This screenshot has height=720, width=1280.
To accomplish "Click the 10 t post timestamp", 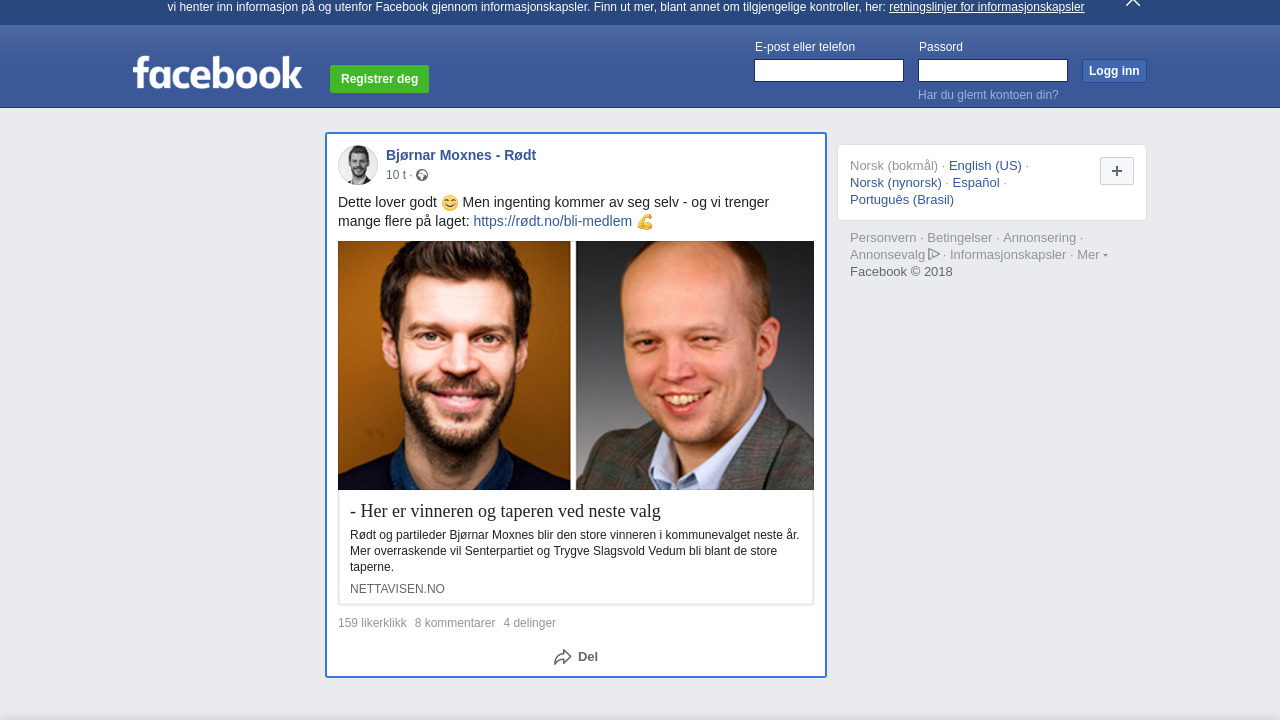I will tap(396, 175).
